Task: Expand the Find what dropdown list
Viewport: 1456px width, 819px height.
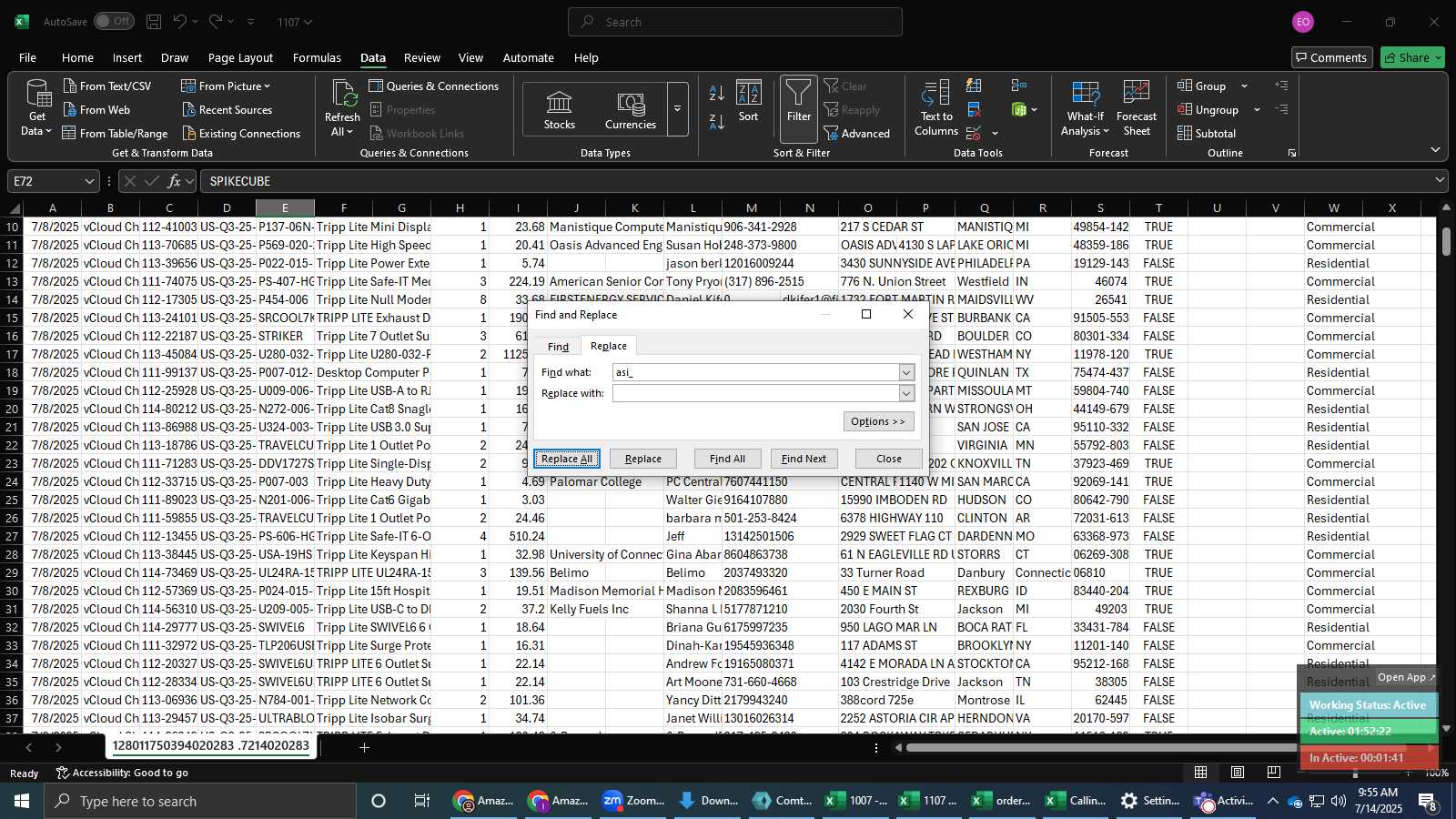Action: (906, 372)
